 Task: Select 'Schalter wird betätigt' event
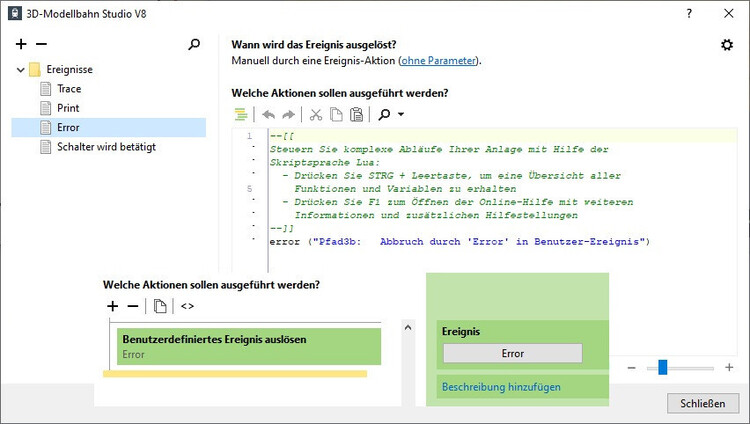click(106, 147)
